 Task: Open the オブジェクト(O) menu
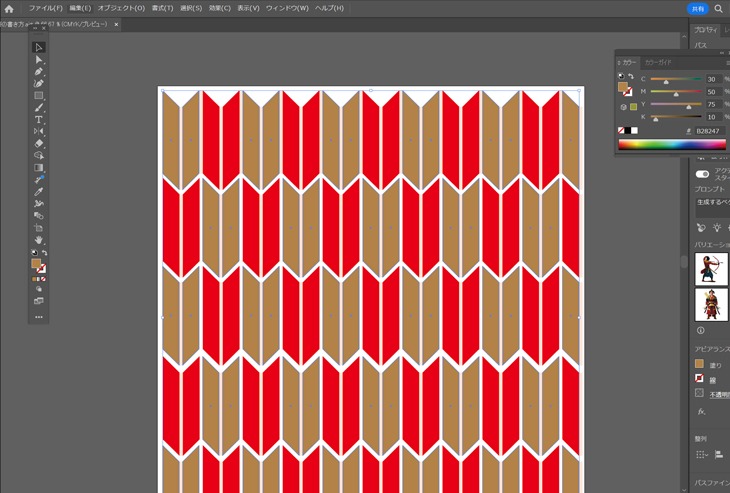pyautogui.click(x=121, y=8)
